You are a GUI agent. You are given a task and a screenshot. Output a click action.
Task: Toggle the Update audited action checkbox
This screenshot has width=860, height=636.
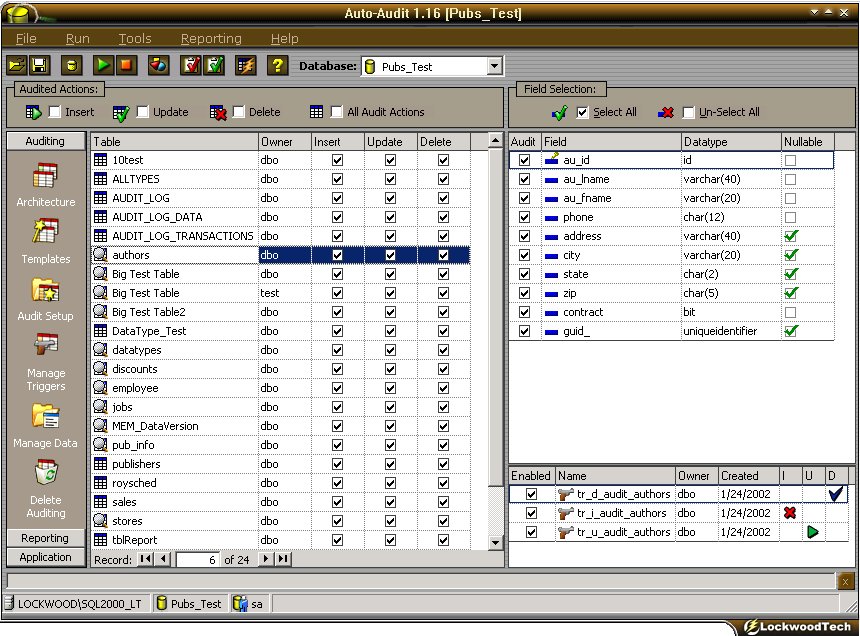tap(143, 112)
